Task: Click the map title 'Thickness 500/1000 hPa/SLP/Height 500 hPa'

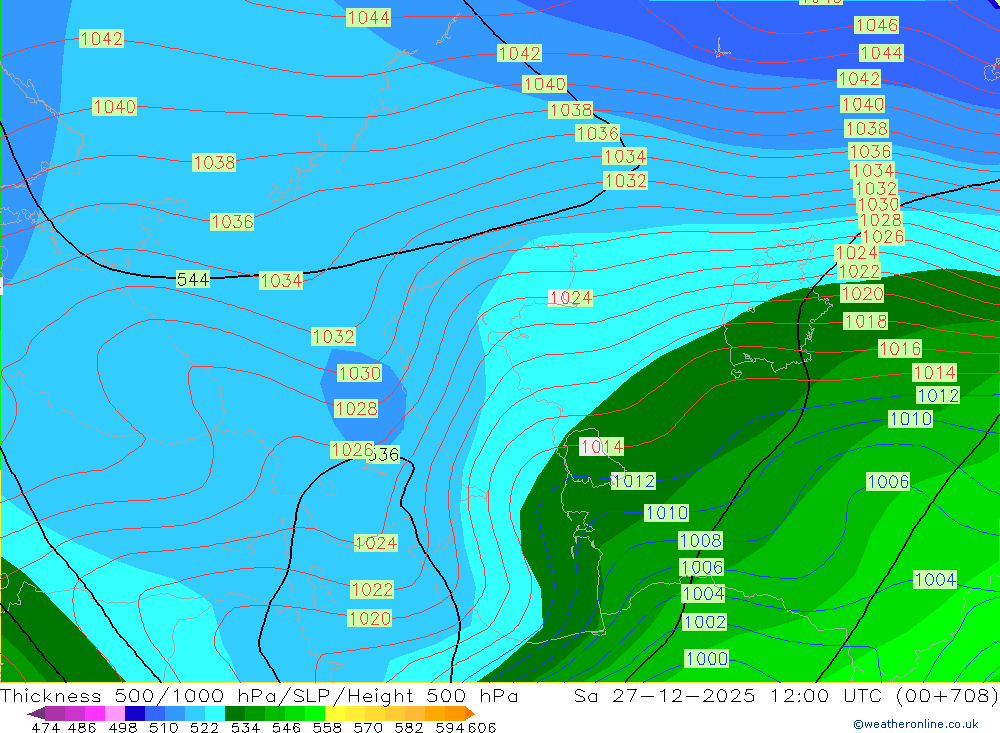Action: (x=260, y=695)
